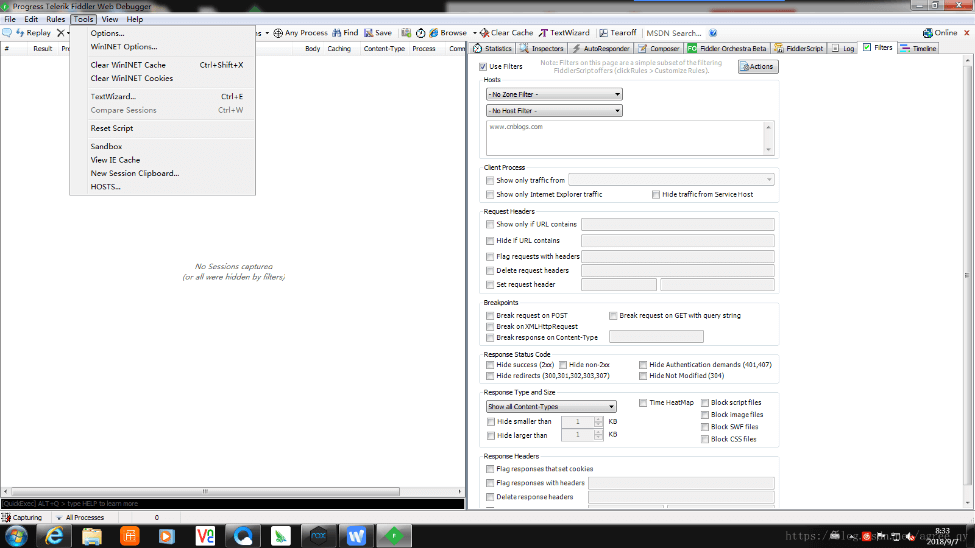Open the Windows Start button

(x=16, y=536)
